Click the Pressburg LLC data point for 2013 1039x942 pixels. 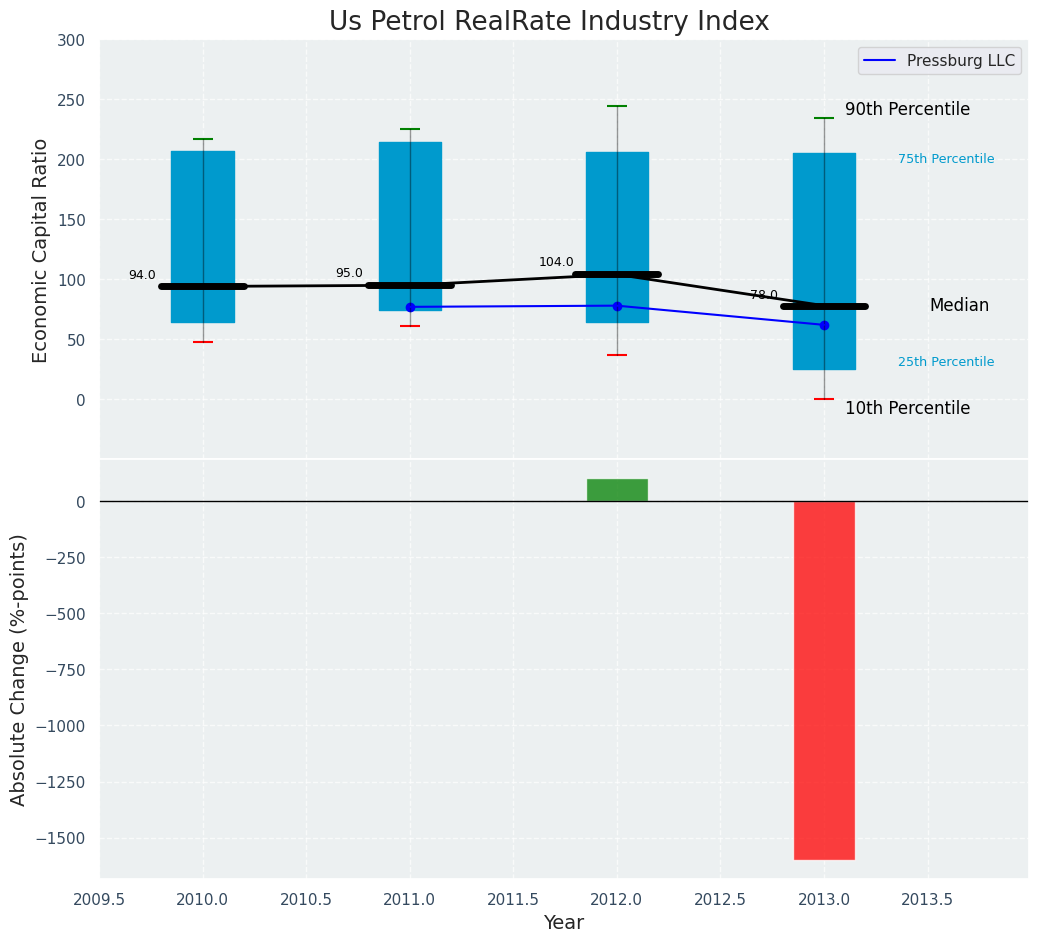pos(824,325)
